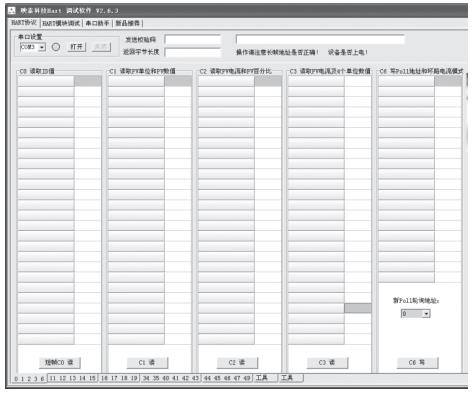The height and width of the screenshot is (394, 472).
Task: Click the 返回字节长度 input field
Action: click(193, 52)
